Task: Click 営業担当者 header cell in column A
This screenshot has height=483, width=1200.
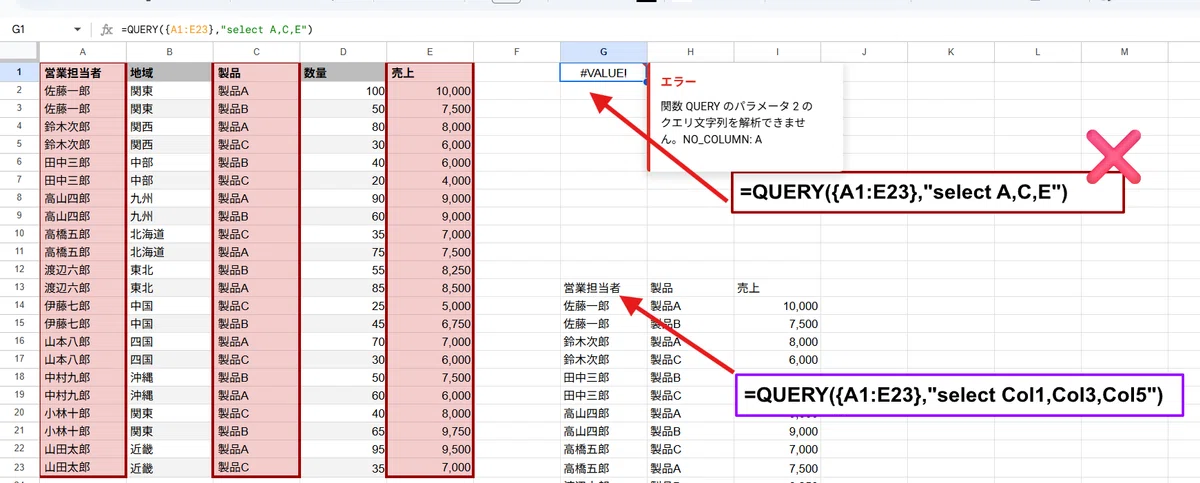Action: [x=83, y=72]
